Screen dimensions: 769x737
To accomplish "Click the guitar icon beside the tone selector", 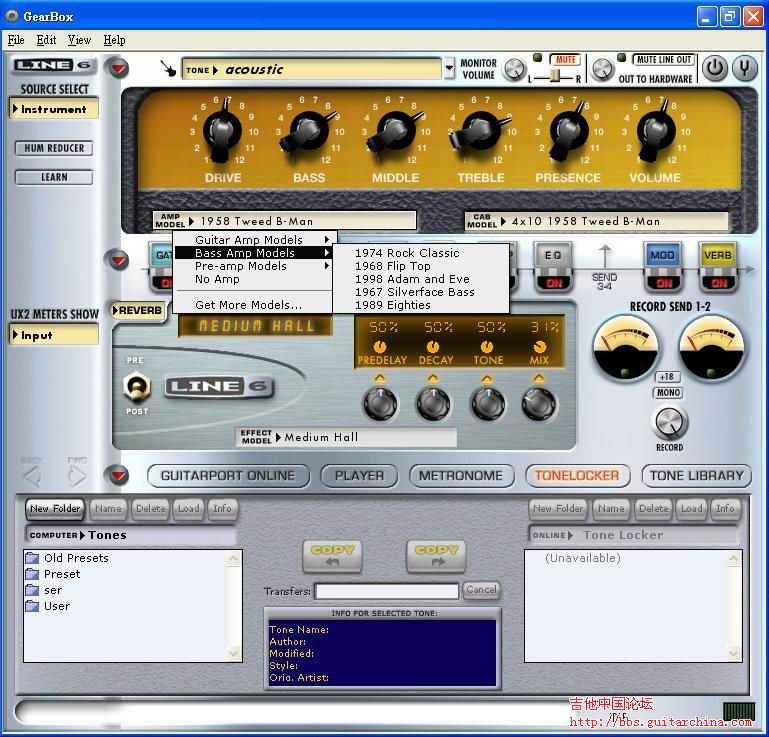I will click(169, 69).
